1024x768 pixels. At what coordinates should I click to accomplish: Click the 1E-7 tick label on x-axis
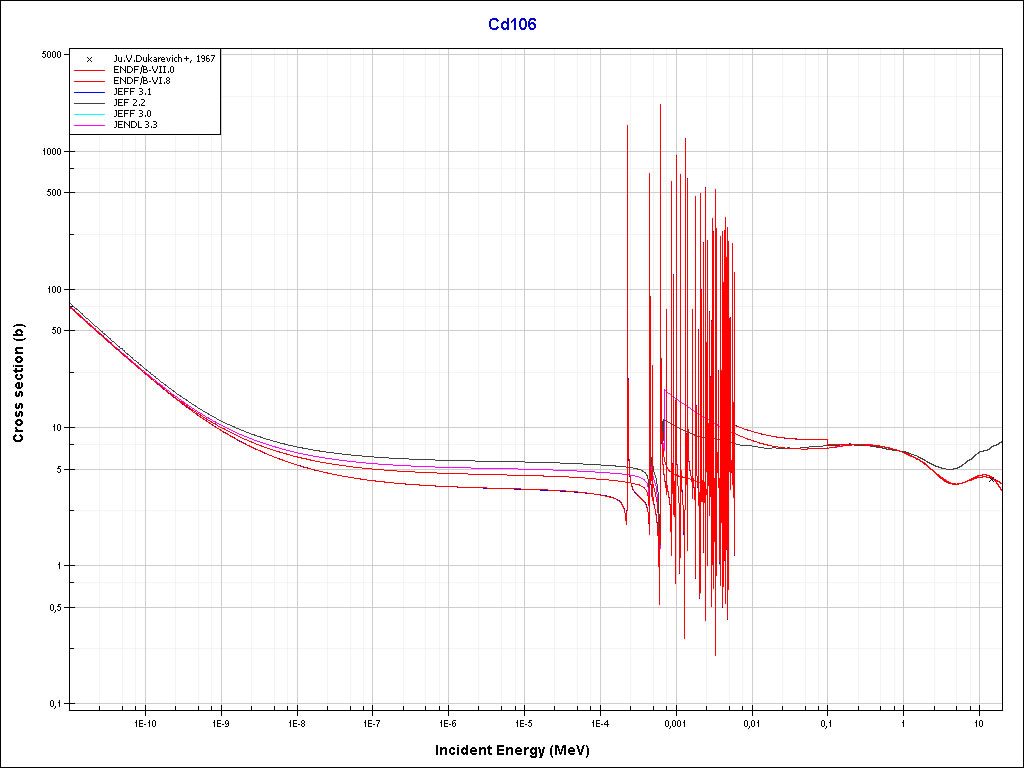(372, 723)
